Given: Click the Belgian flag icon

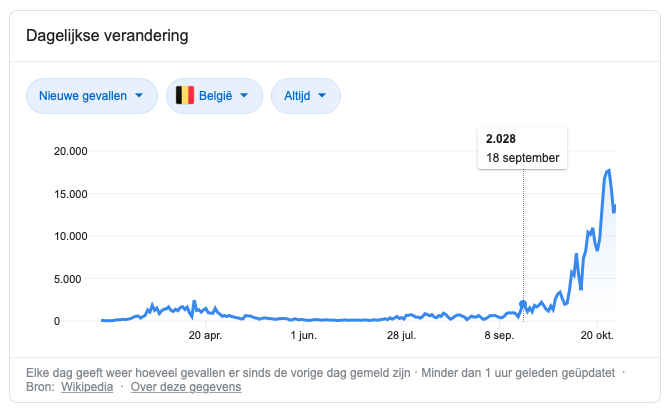Looking at the screenshot, I should 185,96.
